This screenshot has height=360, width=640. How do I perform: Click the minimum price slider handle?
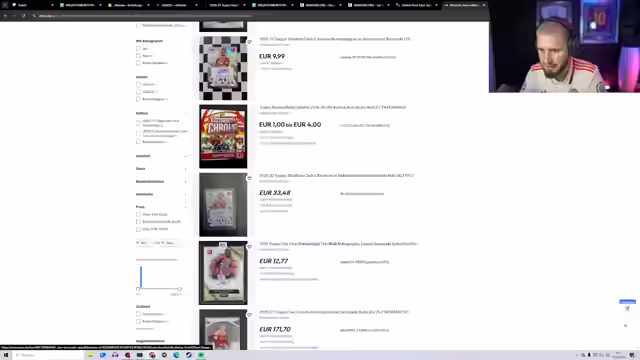138,289
